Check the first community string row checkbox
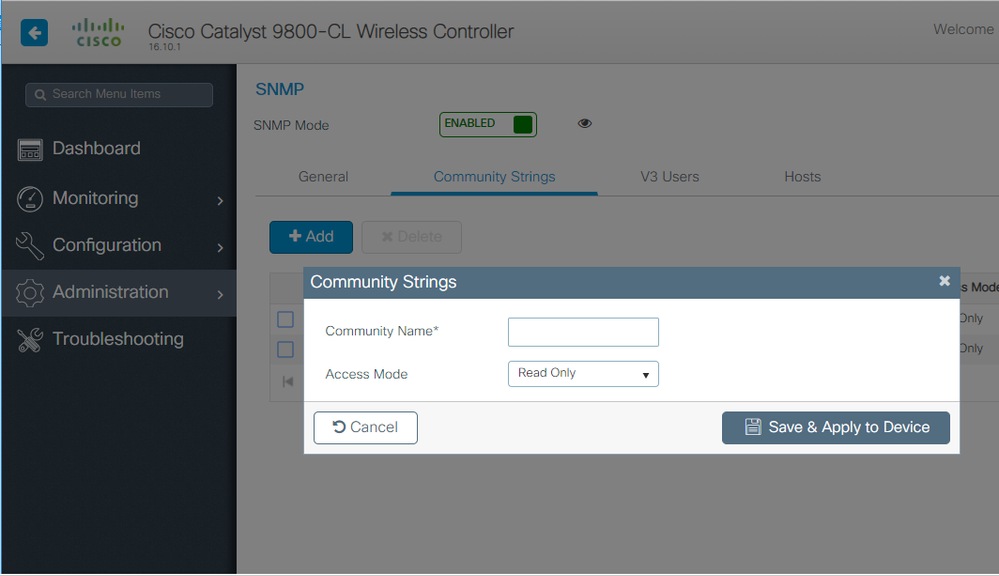This screenshot has height=576, width=999. (x=285, y=319)
